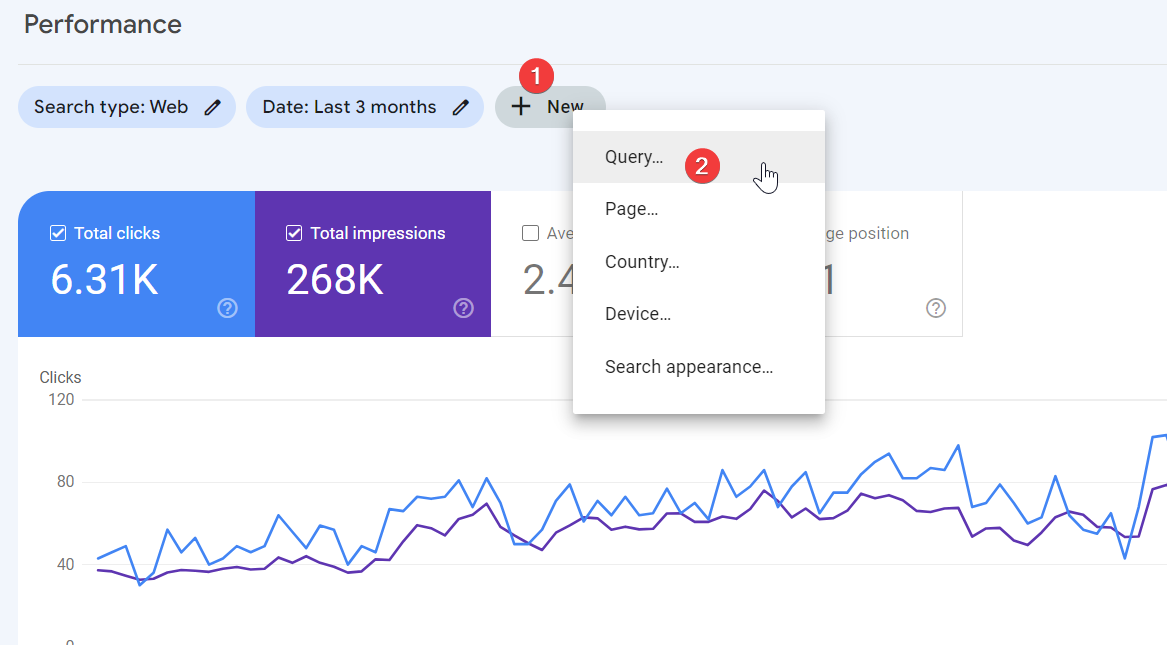Click the Average position card label
Viewport: 1167px width, 645px height.
(x=867, y=234)
